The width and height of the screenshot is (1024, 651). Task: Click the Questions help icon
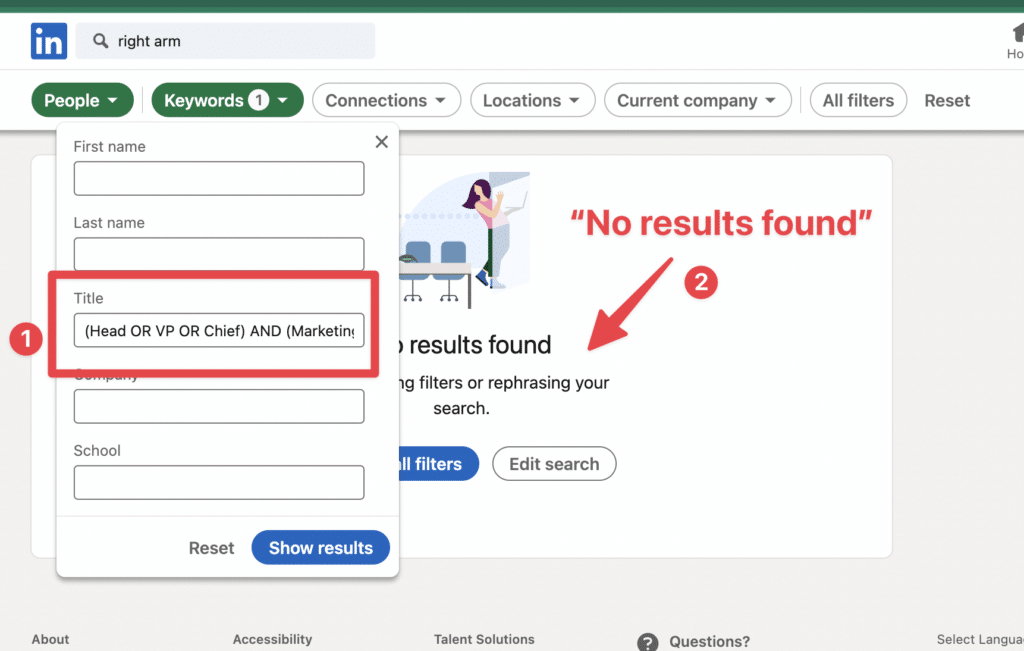648,642
